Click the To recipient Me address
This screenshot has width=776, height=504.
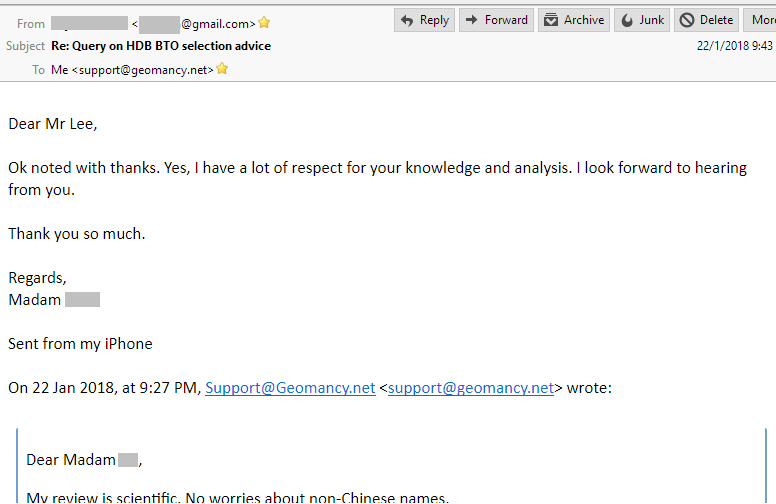point(132,69)
